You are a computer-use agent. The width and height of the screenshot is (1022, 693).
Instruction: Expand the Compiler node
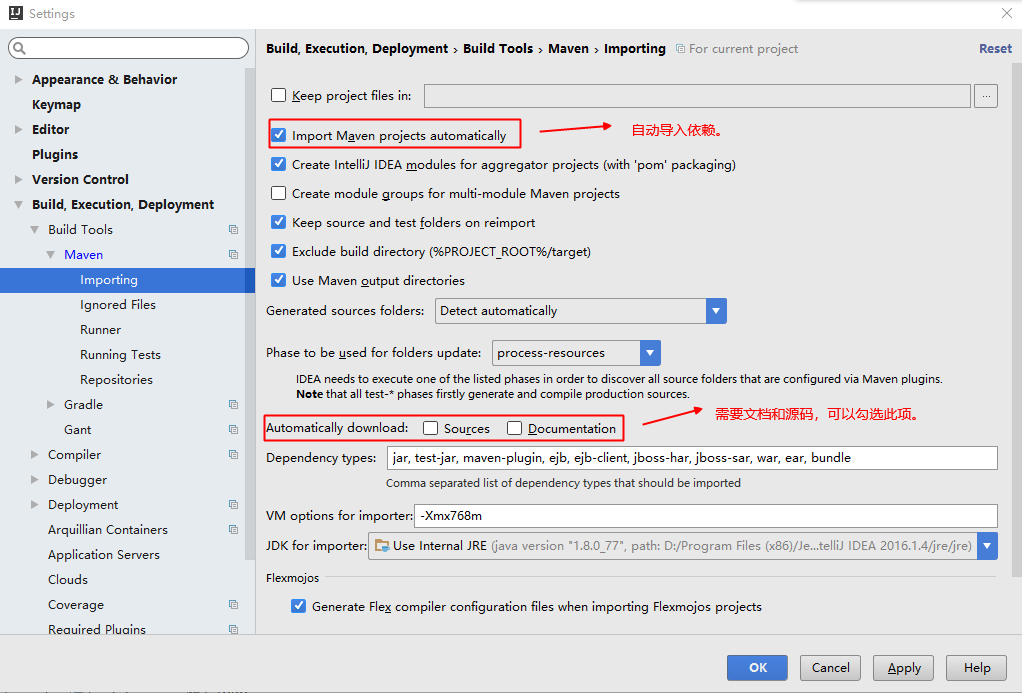35,454
